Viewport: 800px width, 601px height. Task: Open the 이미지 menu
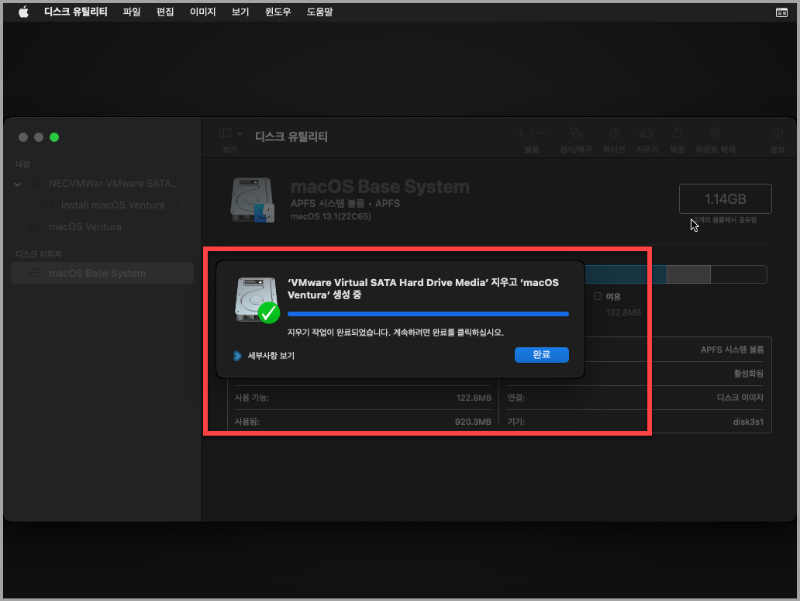click(x=203, y=12)
